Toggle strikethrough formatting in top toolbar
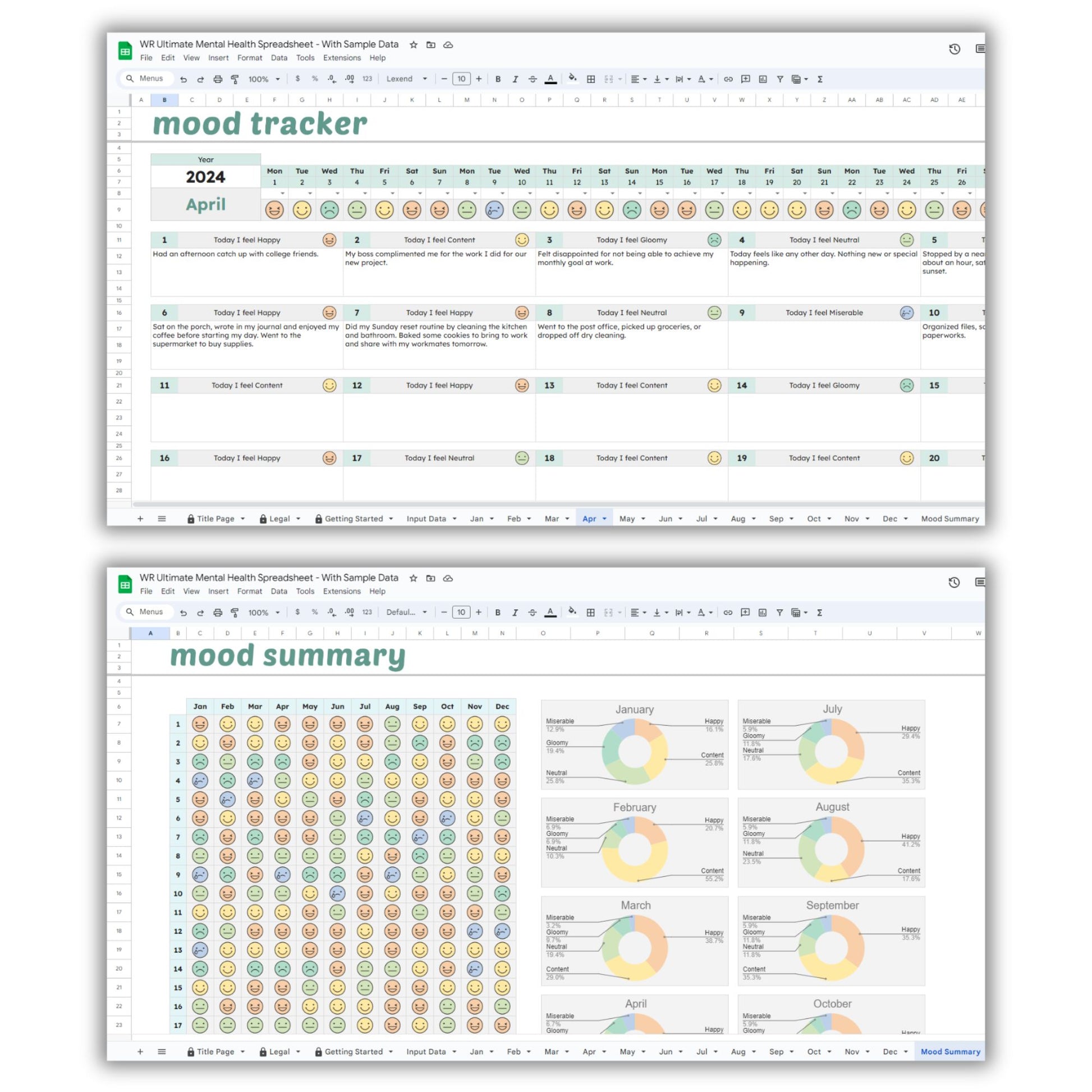 click(533, 79)
